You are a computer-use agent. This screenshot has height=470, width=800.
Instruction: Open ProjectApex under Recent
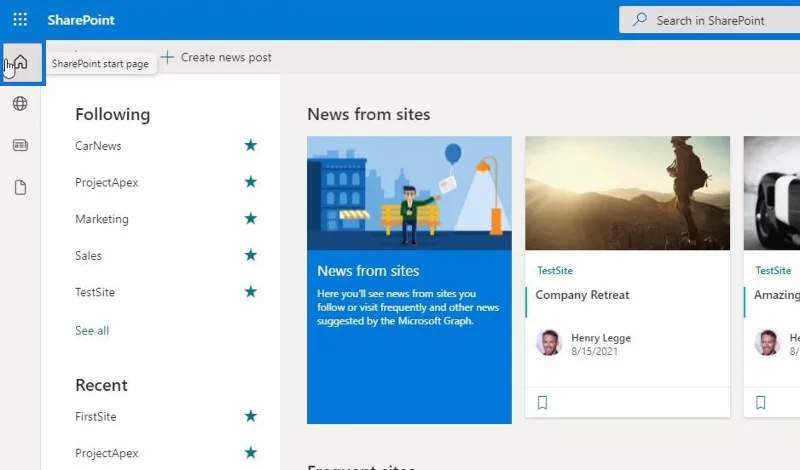[x=107, y=453]
